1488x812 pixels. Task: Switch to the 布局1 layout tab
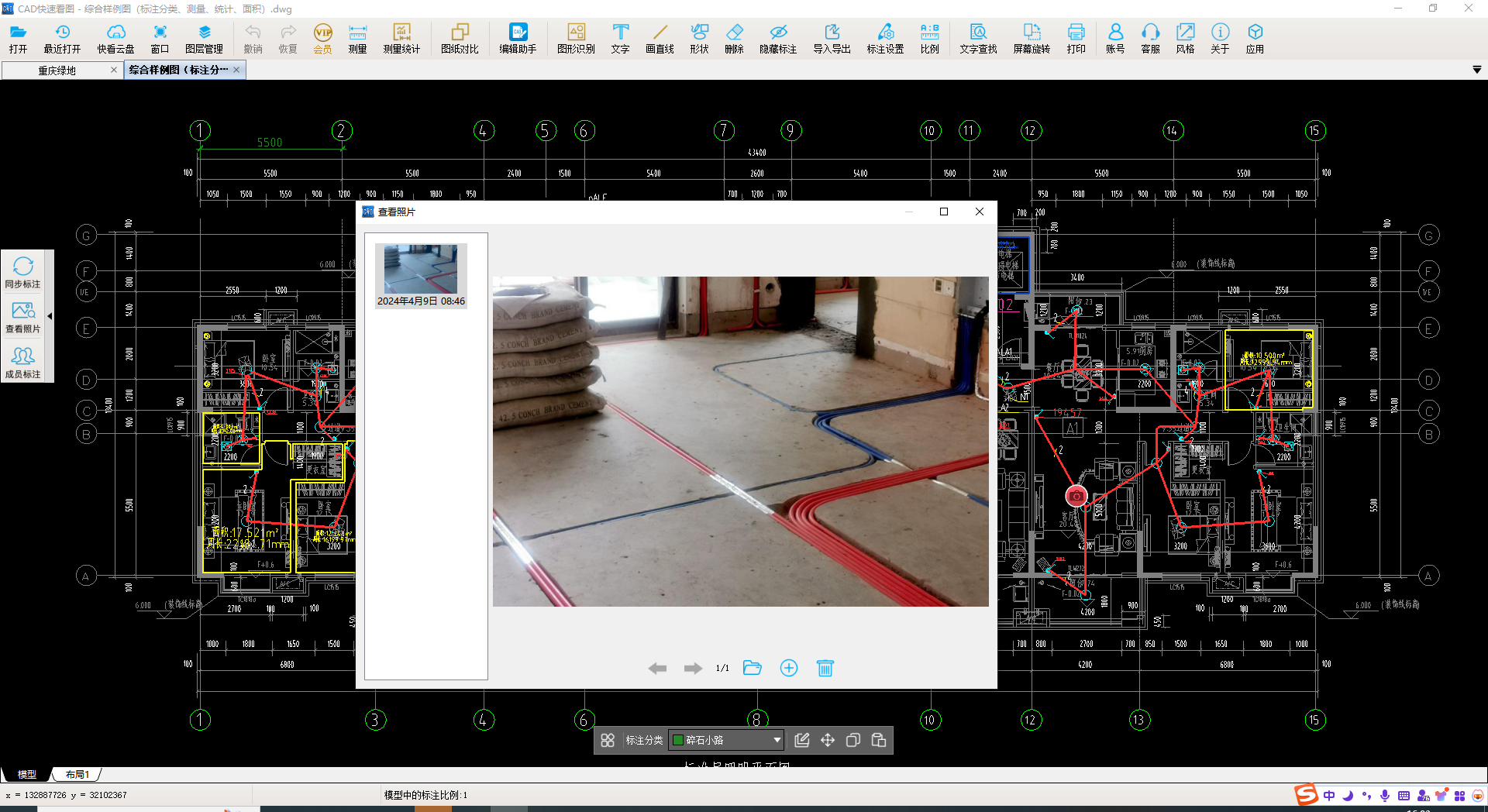77,774
